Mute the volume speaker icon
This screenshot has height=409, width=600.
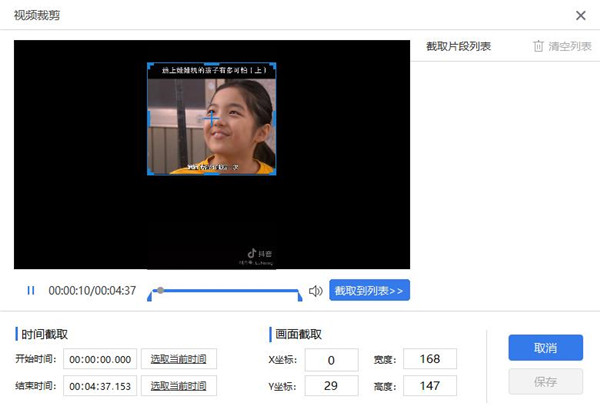pyautogui.click(x=316, y=291)
